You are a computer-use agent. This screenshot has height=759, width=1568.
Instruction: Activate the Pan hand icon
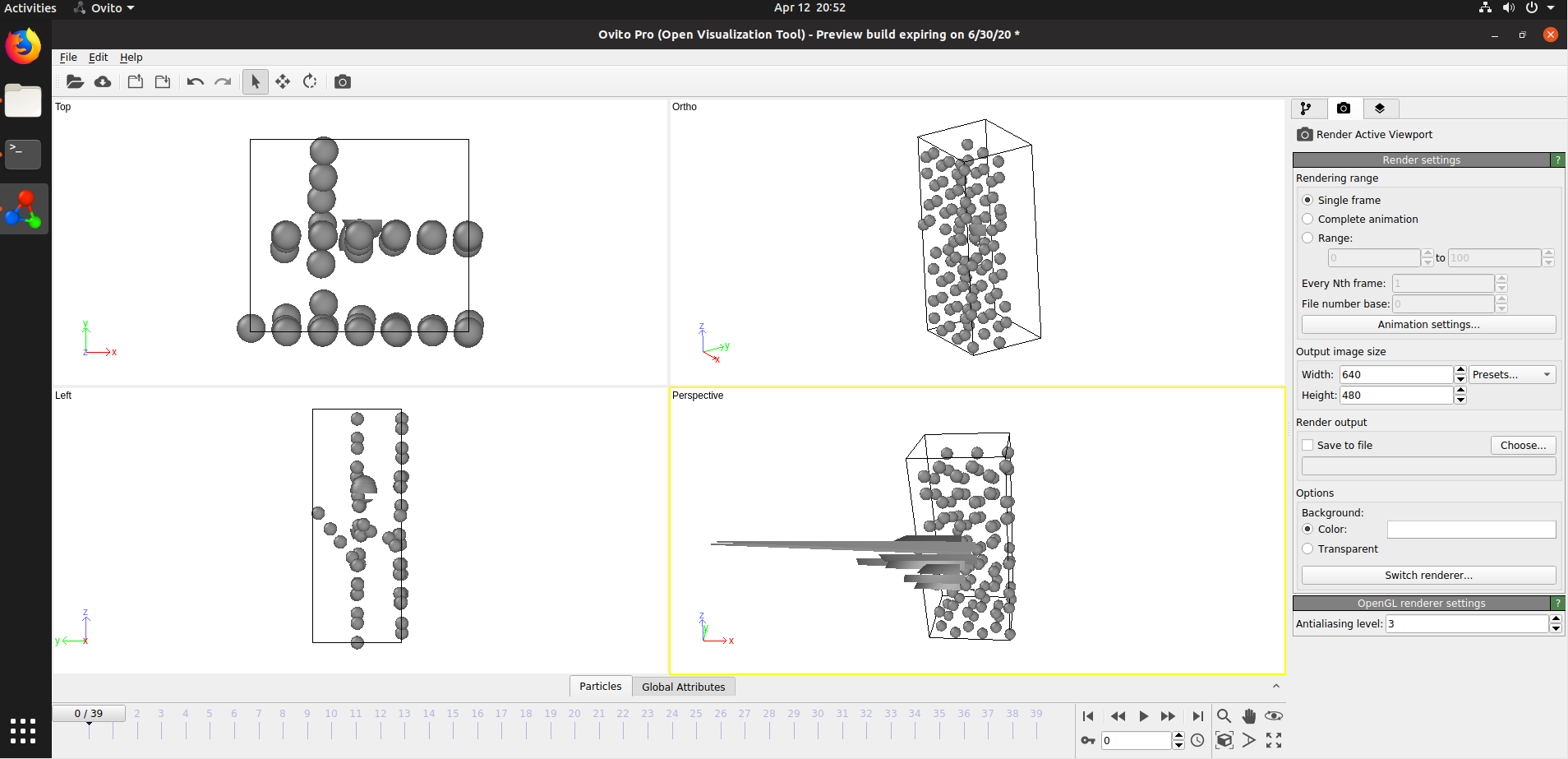pos(1248,716)
